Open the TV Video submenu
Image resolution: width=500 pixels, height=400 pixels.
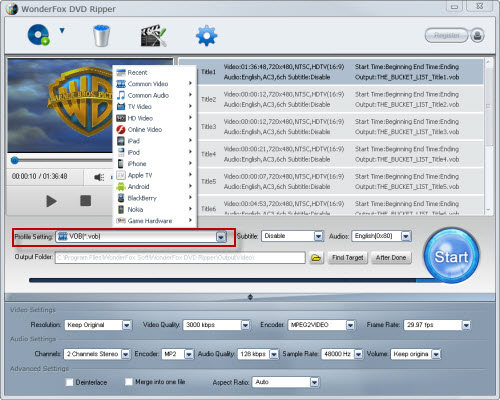point(155,107)
